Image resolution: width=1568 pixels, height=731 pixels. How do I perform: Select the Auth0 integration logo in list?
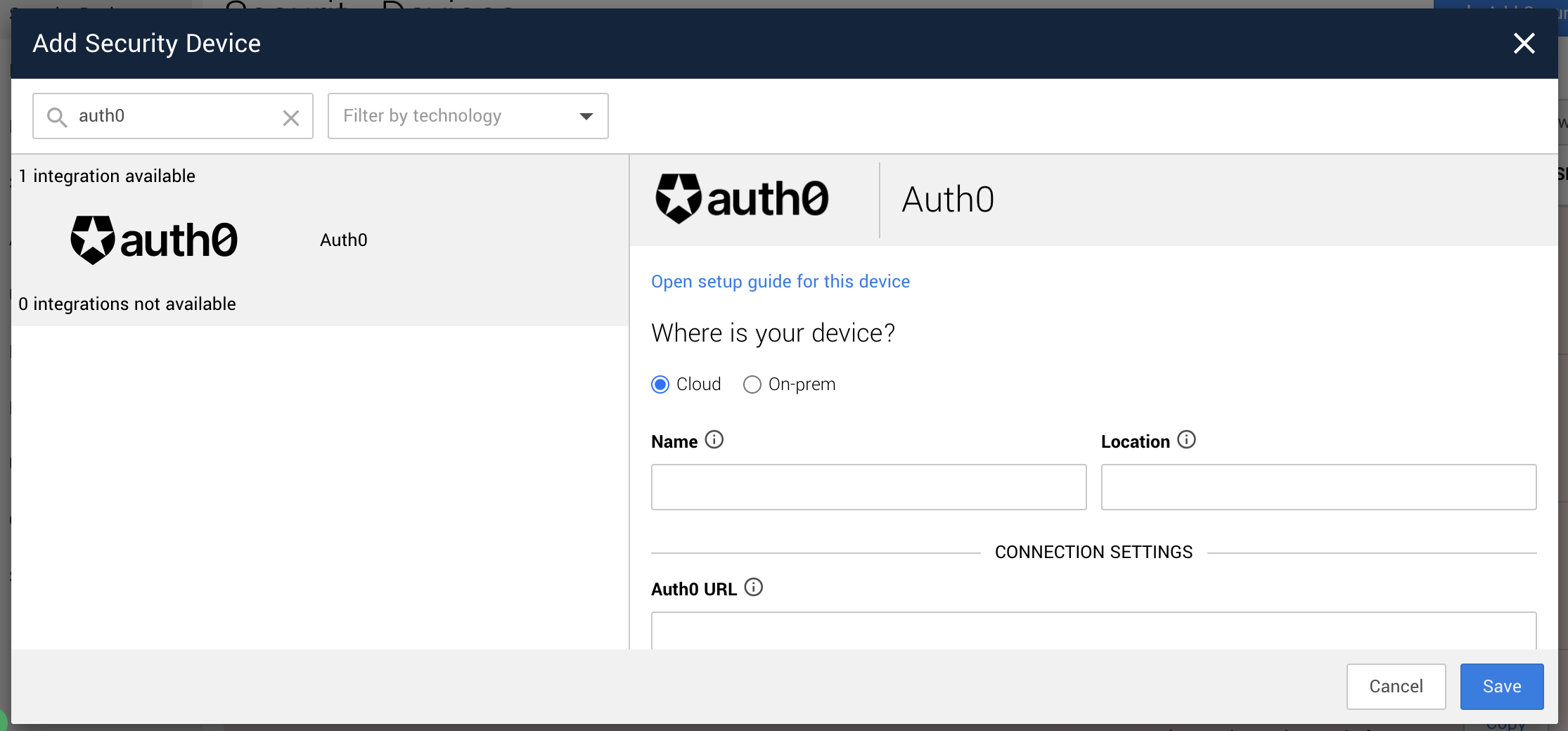[154, 240]
